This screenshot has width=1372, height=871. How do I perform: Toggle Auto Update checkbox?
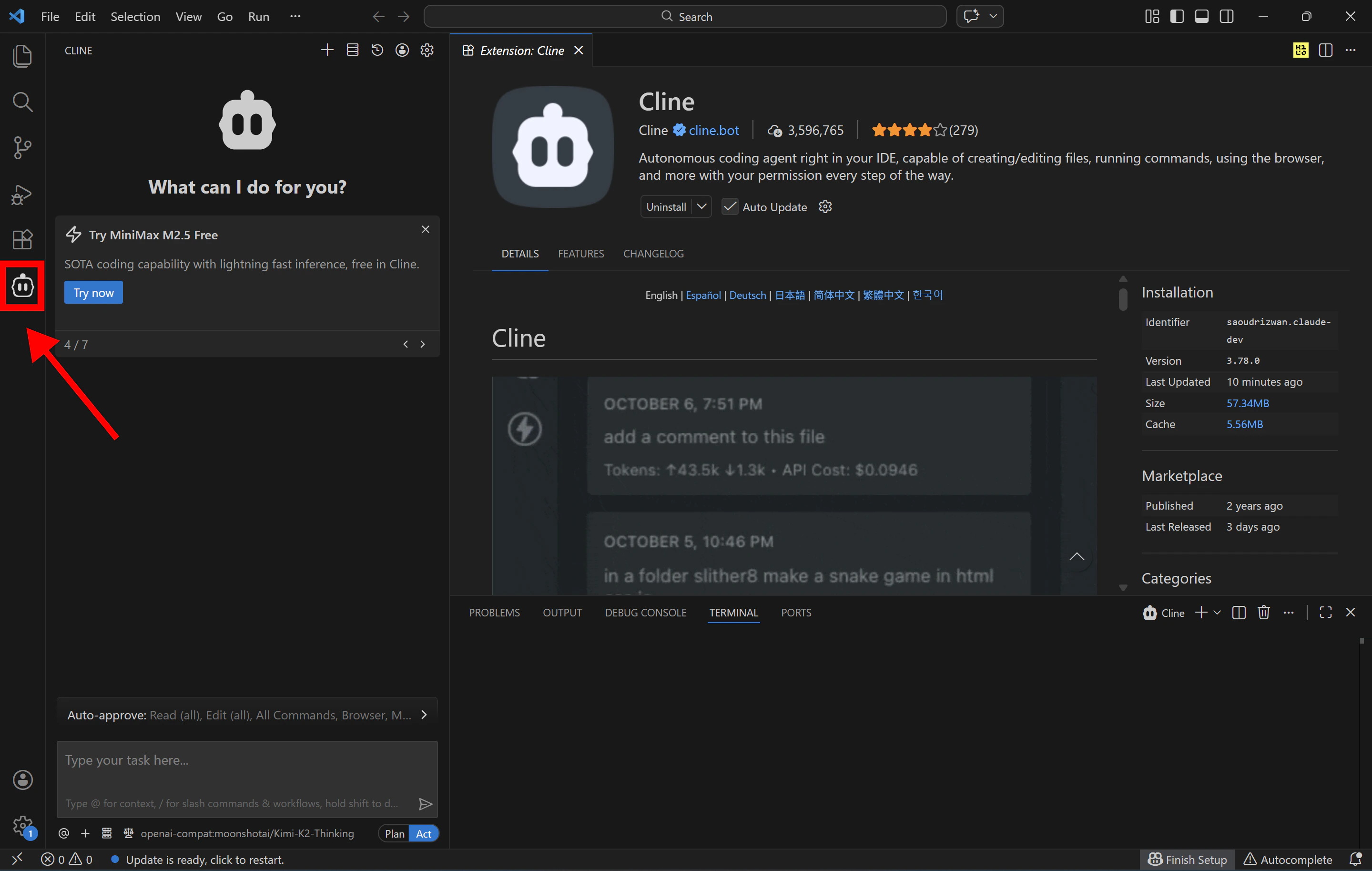[x=729, y=207]
